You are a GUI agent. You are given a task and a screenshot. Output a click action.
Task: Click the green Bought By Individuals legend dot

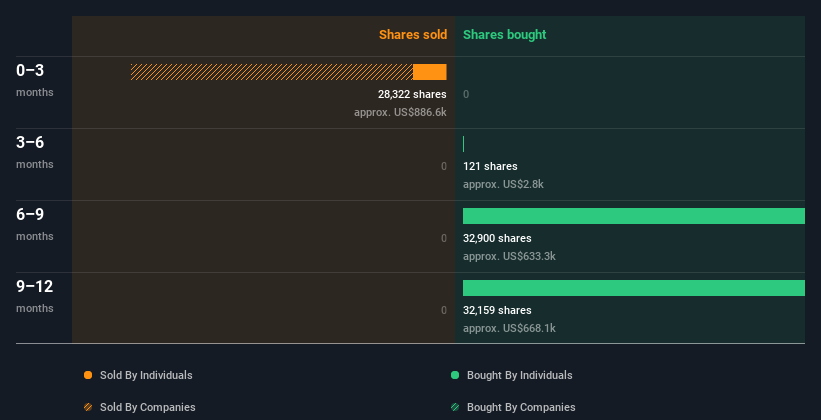[x=454, y=375]
